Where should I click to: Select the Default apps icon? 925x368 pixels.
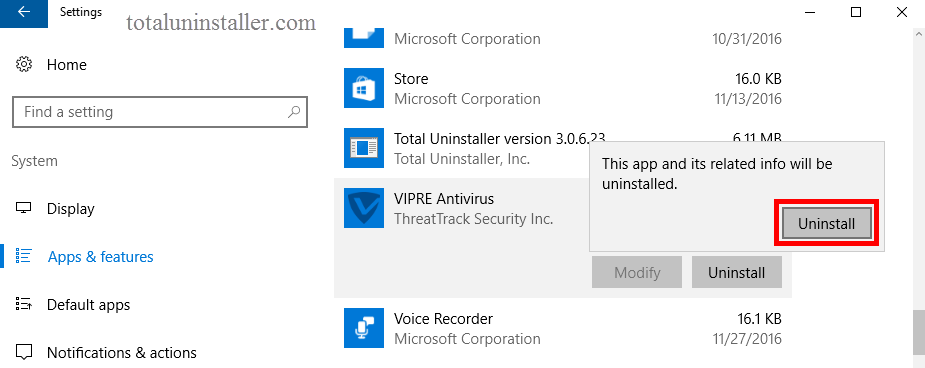point(24,304)
